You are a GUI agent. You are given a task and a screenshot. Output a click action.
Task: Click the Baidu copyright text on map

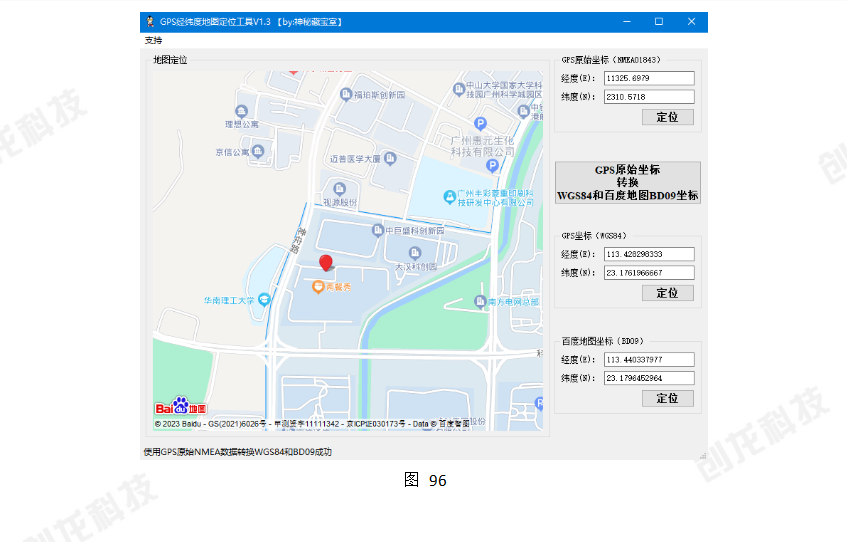312,424
